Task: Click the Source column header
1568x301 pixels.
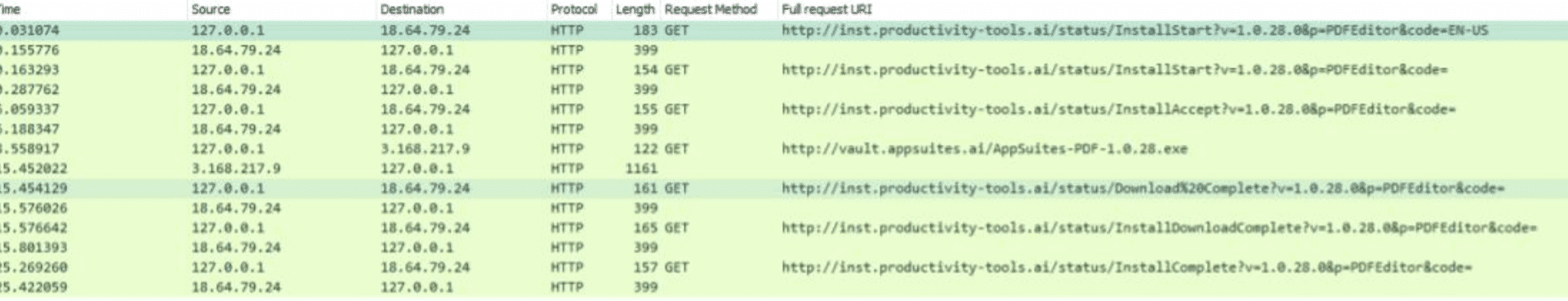Action: (x=211, y=10)
